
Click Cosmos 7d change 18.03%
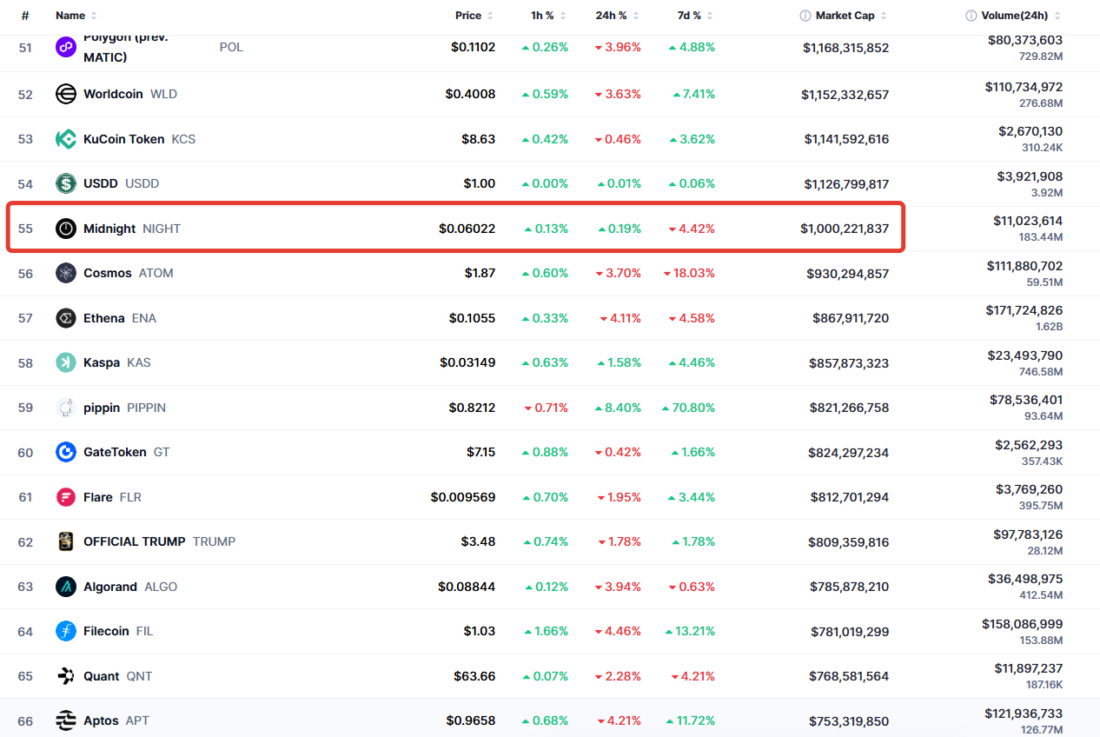pos(689,273)
